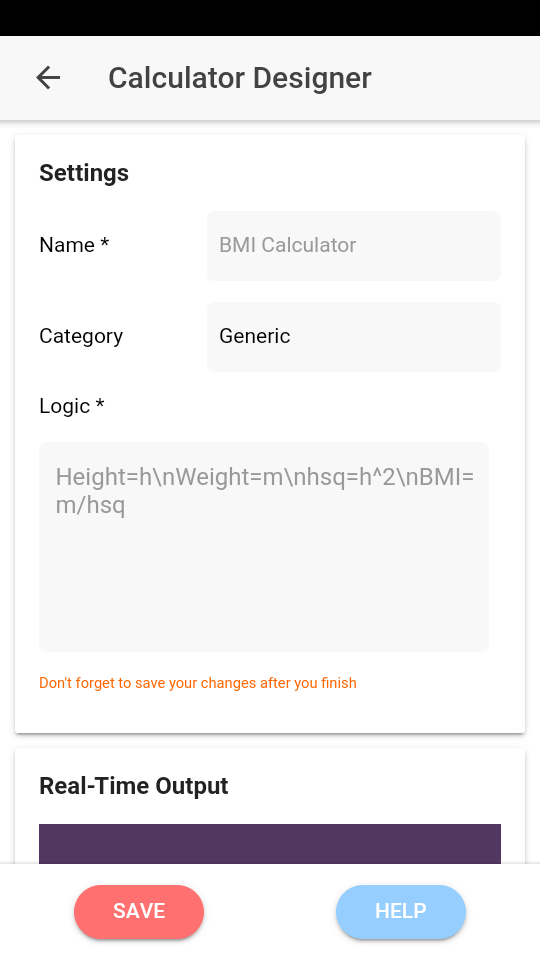The height and width of the screenshot is (960, 540).
Task: Select the Real-Time Output heading
Action: (133, 786)
